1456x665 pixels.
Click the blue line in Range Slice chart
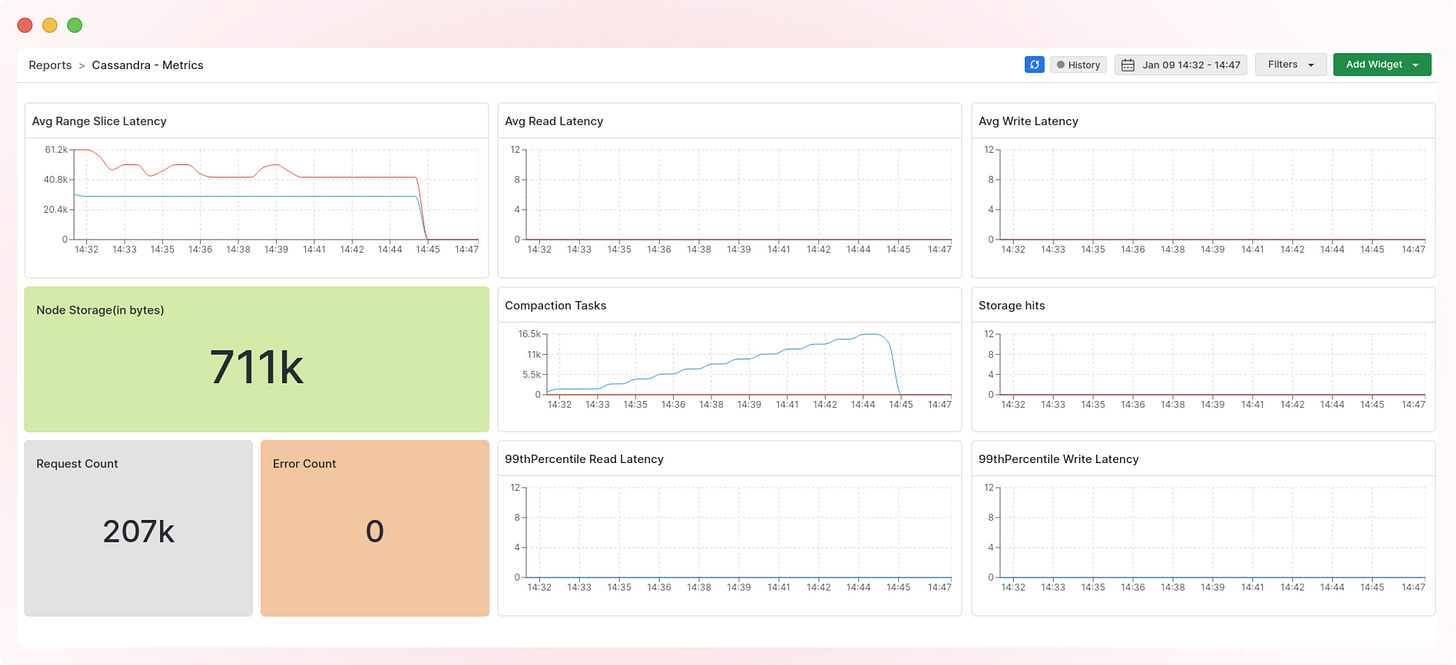point(250,196)
